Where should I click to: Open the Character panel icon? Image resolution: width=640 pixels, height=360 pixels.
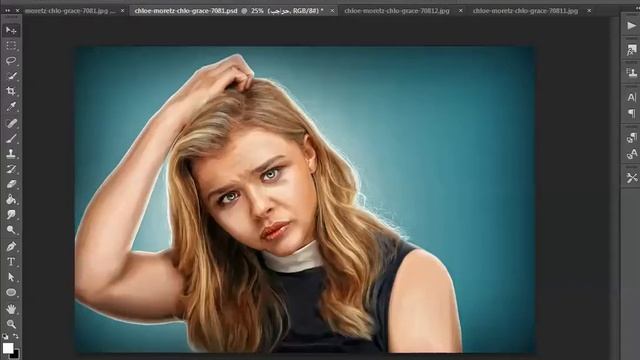[x=631, y=97]
